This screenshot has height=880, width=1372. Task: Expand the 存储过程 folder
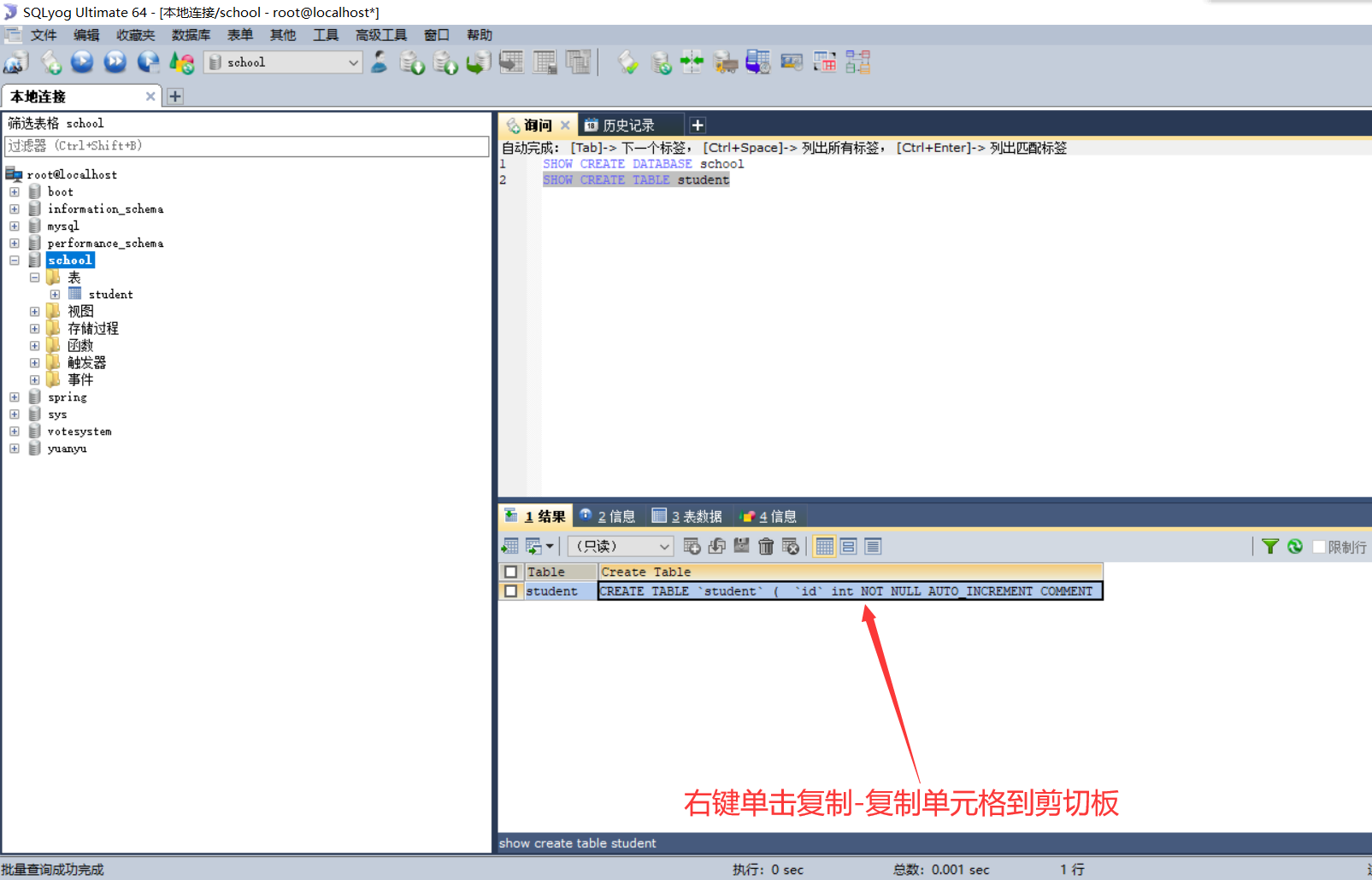click(x=35, y=329)
